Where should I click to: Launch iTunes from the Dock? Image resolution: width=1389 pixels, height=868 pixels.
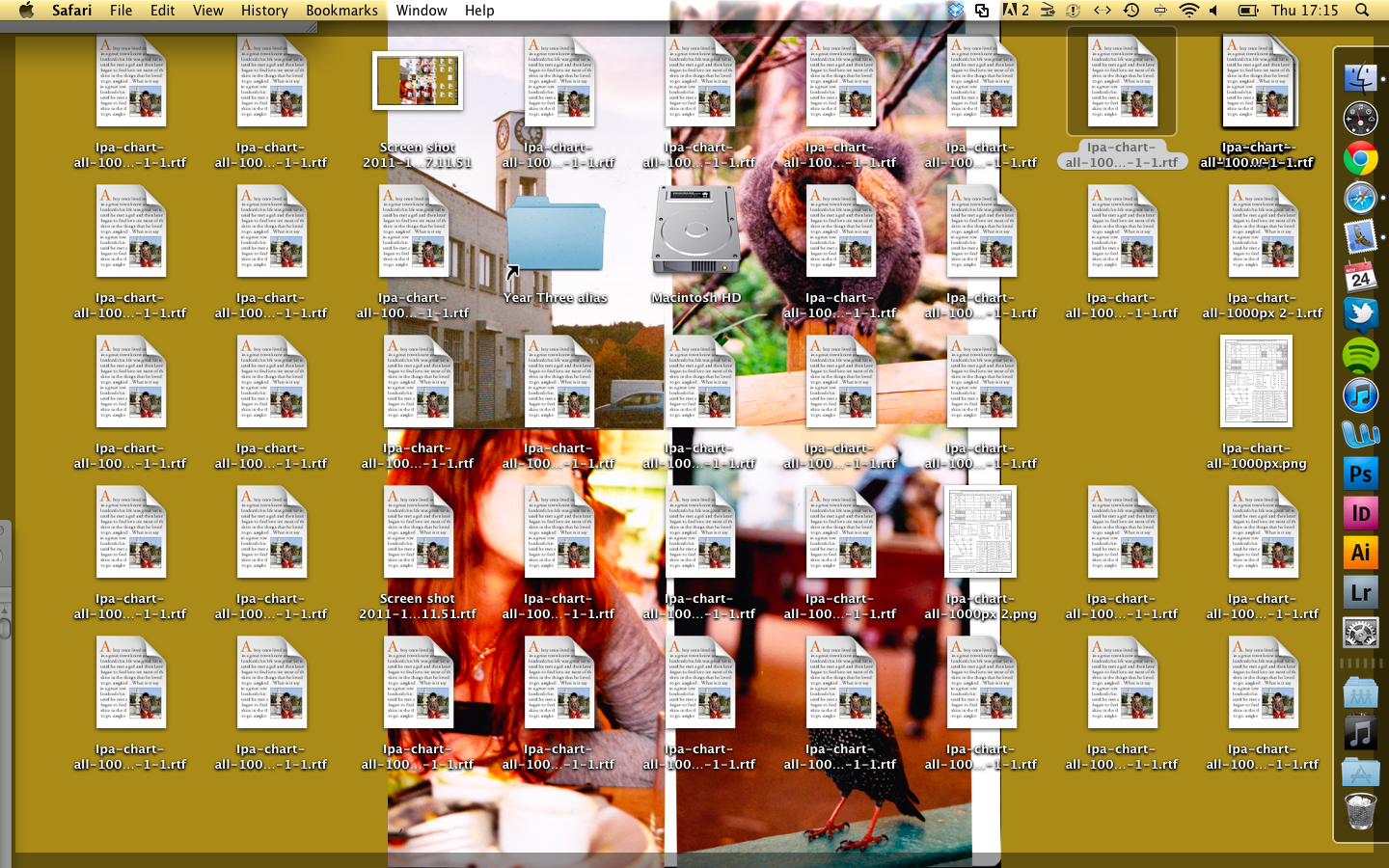1360,395
